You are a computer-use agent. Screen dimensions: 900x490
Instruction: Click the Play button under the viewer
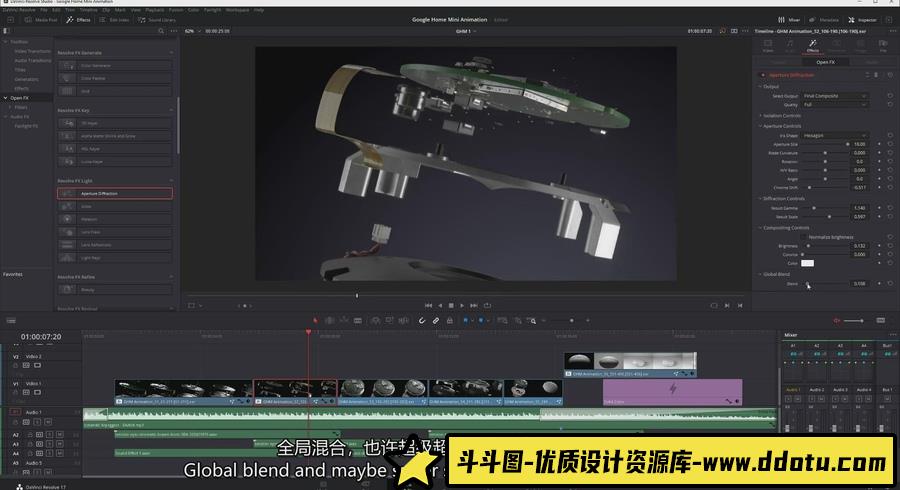(x=462, y=305)
